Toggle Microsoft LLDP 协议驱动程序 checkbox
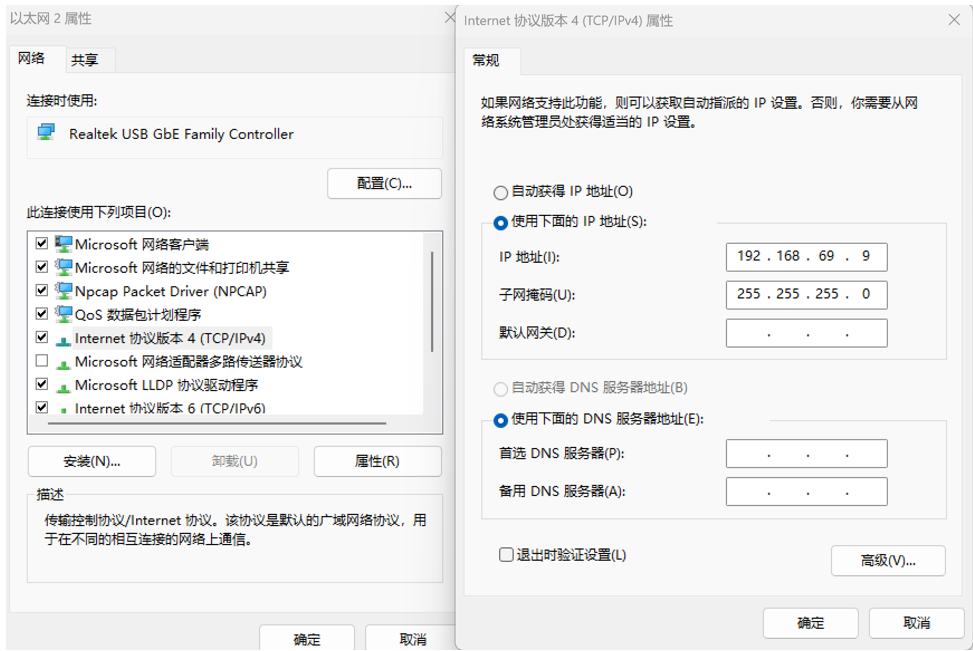 pos(42,384)
